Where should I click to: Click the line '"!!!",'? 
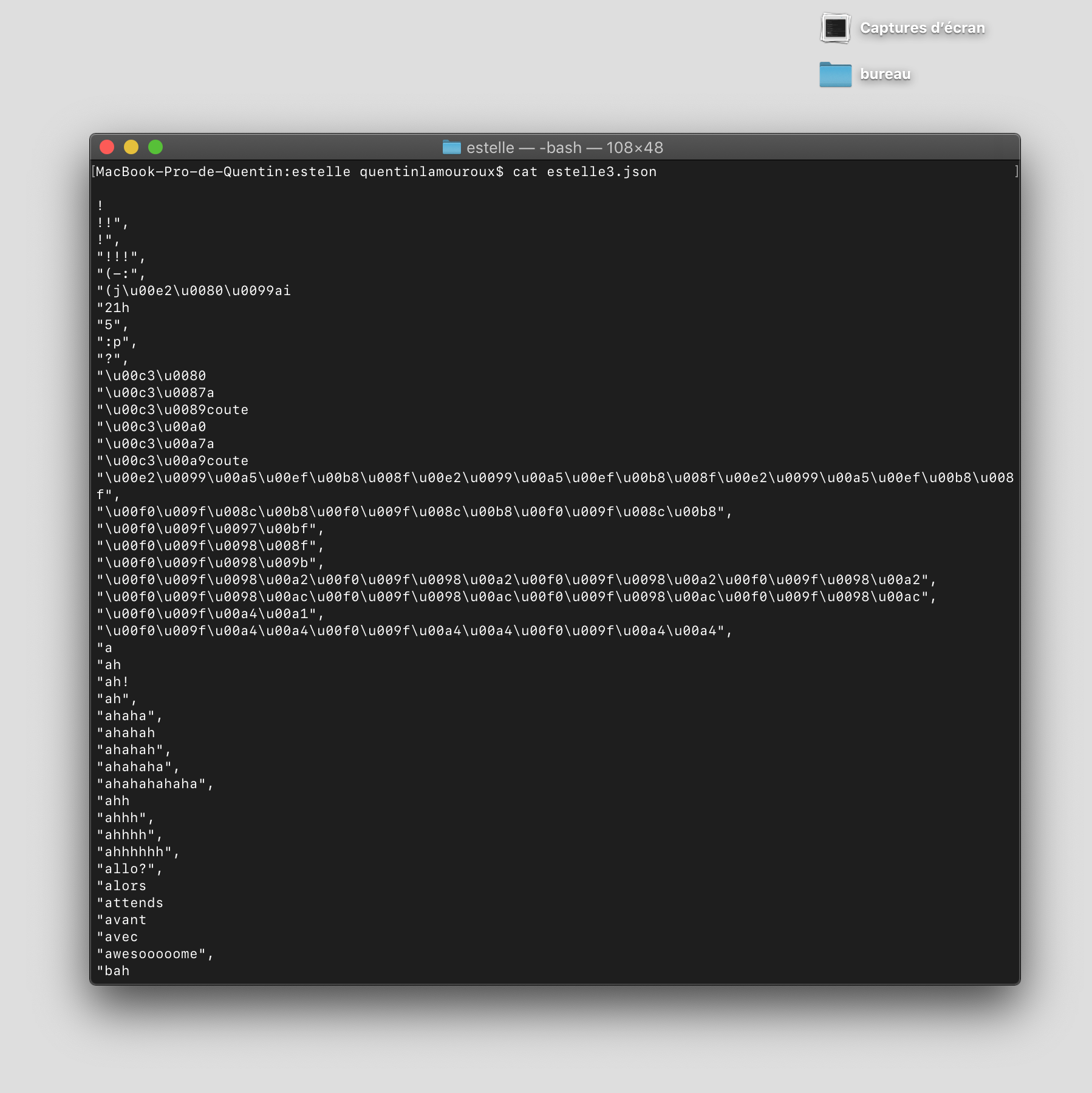(x=121, y=257)
